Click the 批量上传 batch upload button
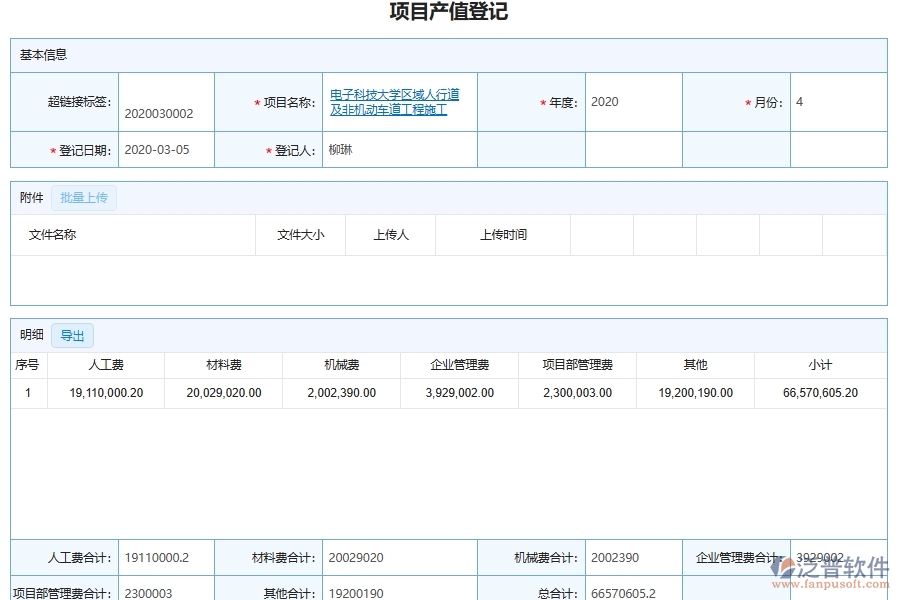Screen dimensions: 900x600 click(x=84, y=197)
